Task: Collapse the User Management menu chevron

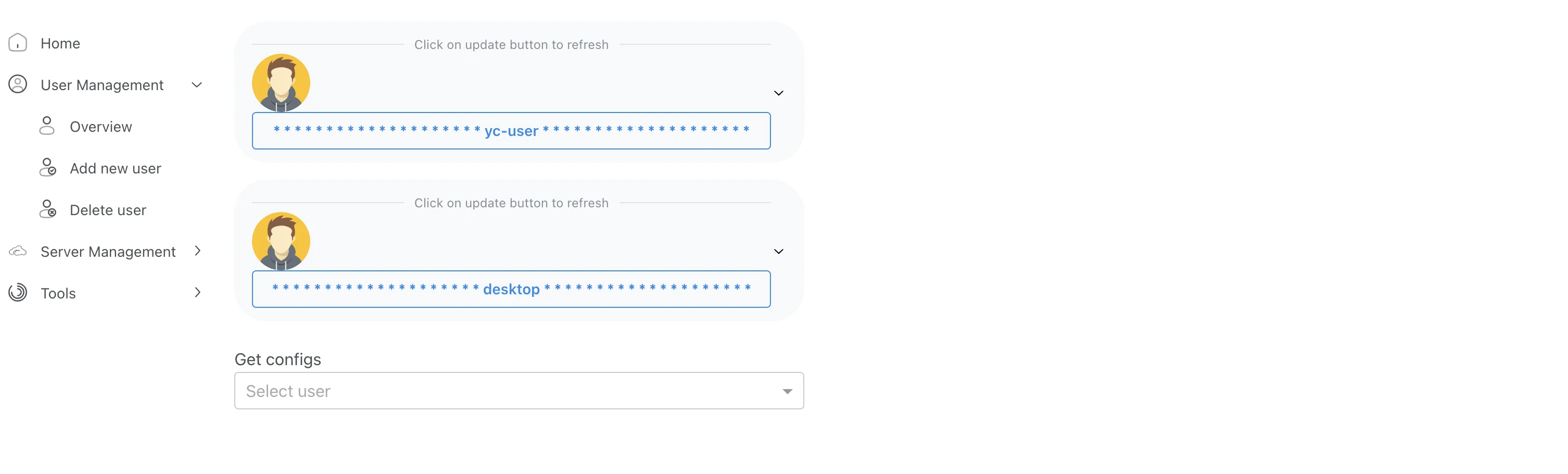Action: click(197, 85)
